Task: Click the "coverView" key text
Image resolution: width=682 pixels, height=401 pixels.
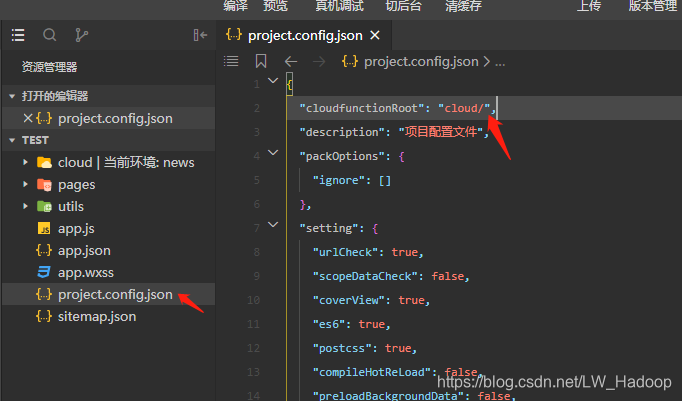Action: click(349, 300)
